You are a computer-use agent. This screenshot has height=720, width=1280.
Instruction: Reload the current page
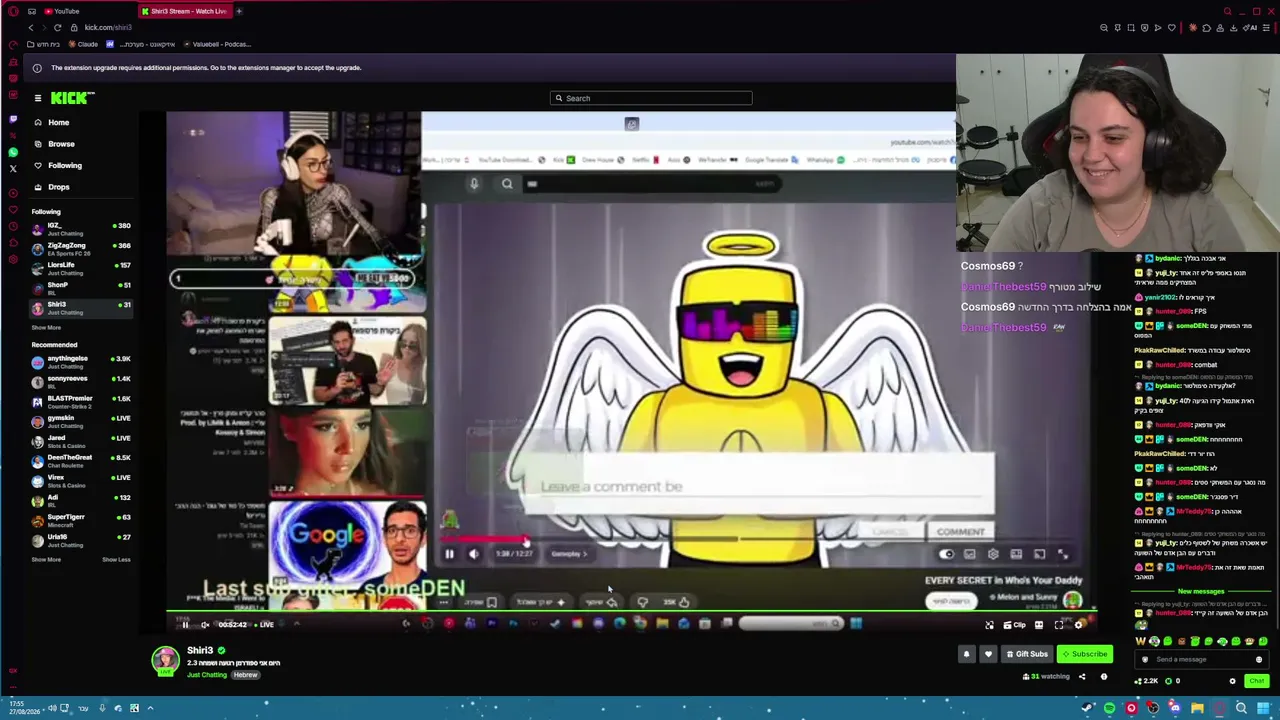[57, 27]
